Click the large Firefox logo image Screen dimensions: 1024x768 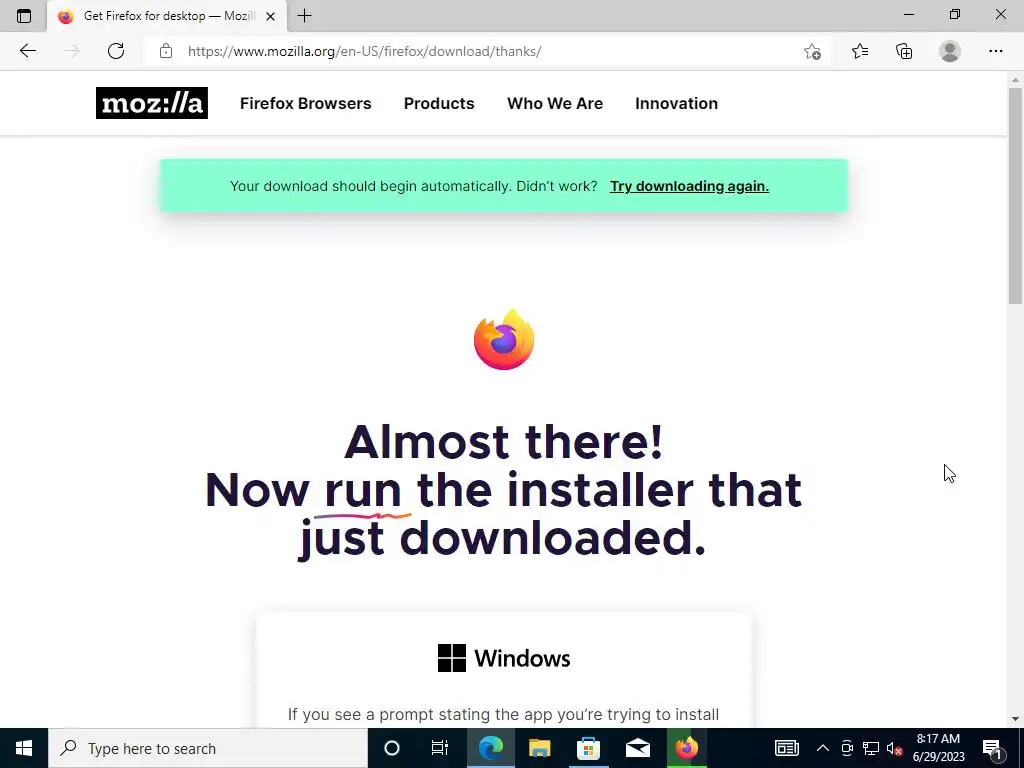504,340
